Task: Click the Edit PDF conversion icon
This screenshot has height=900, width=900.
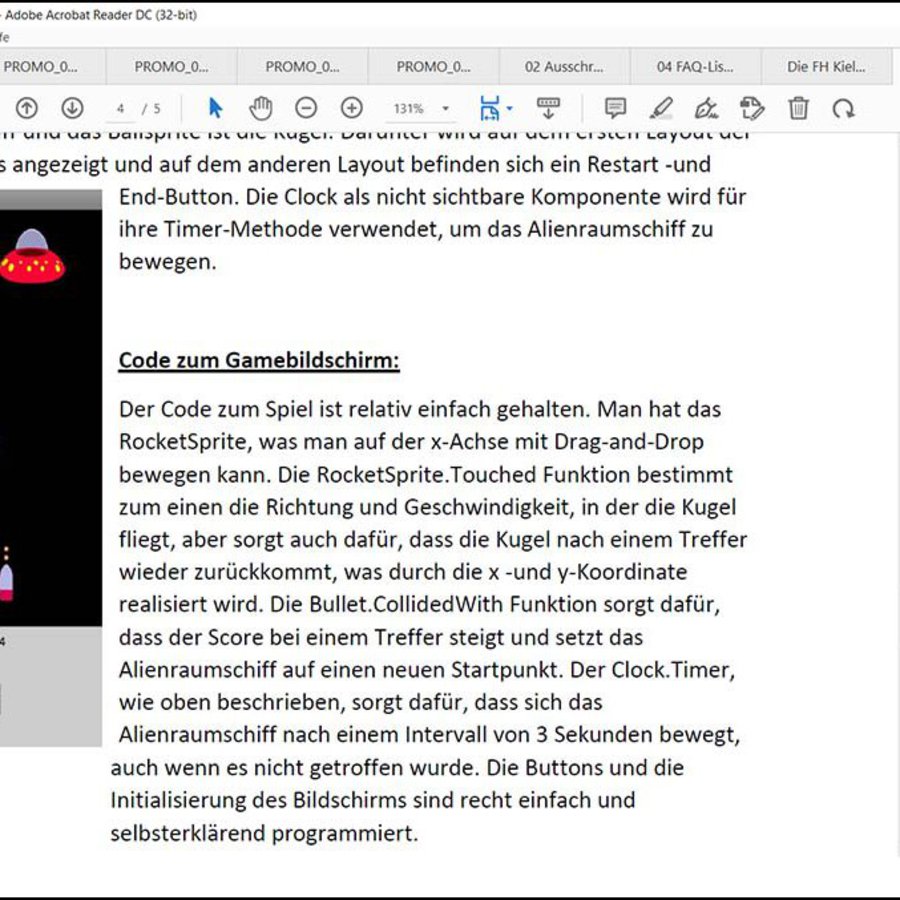Action: tap(752, 107)
